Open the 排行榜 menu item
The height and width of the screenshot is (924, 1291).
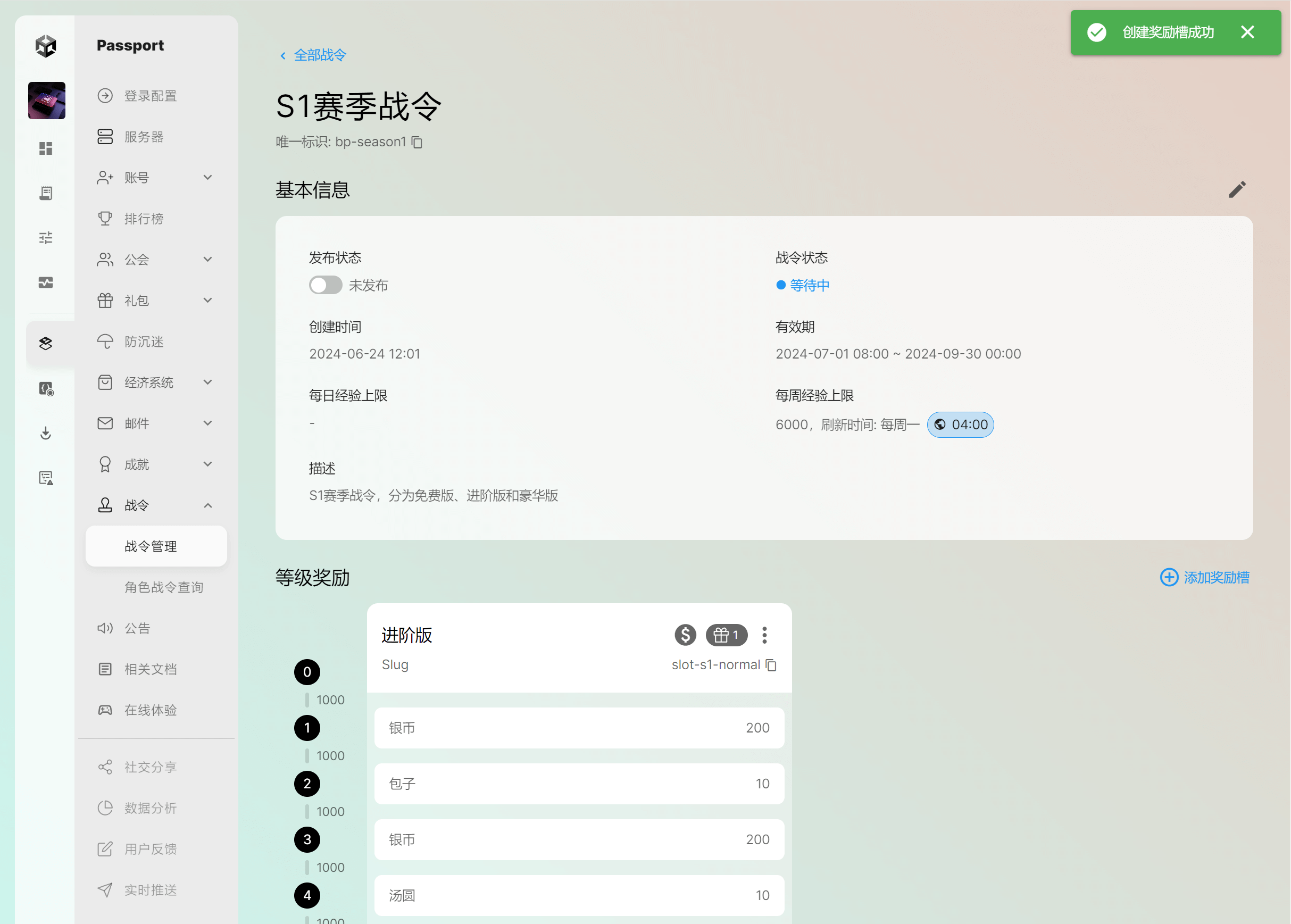coord(144,219)
